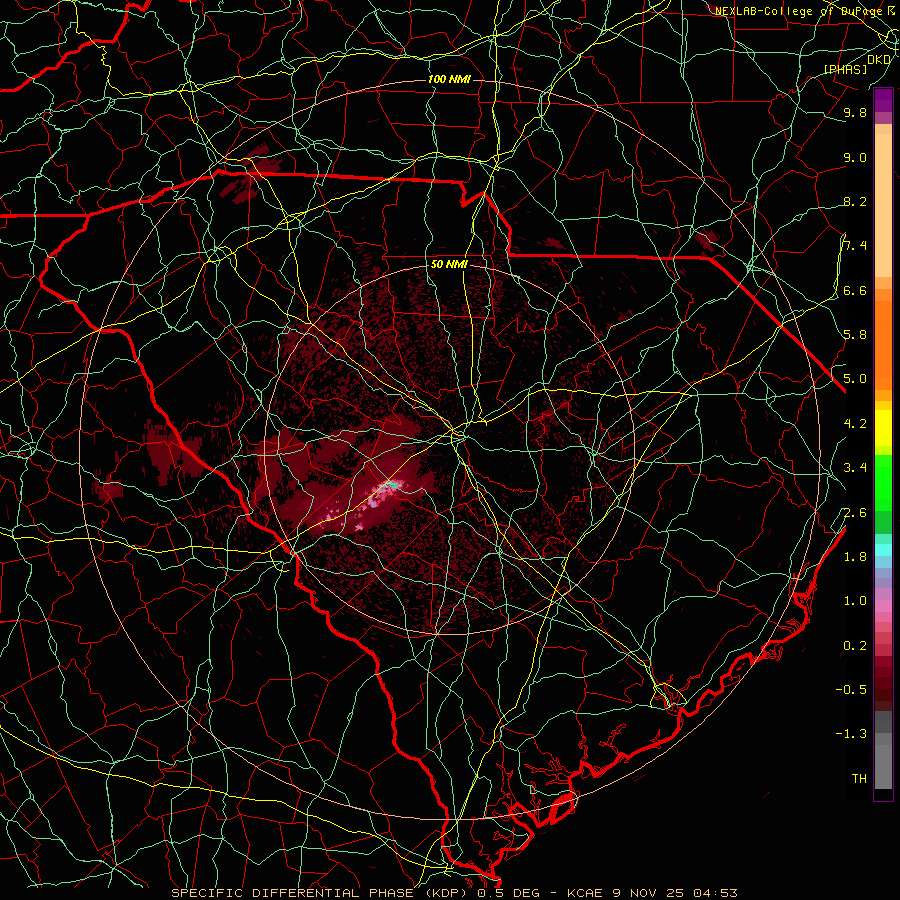Viewport: 900px width, 900px height.
Task: Pick the cyan segment of the color bar
Action: tap(883, 549)
